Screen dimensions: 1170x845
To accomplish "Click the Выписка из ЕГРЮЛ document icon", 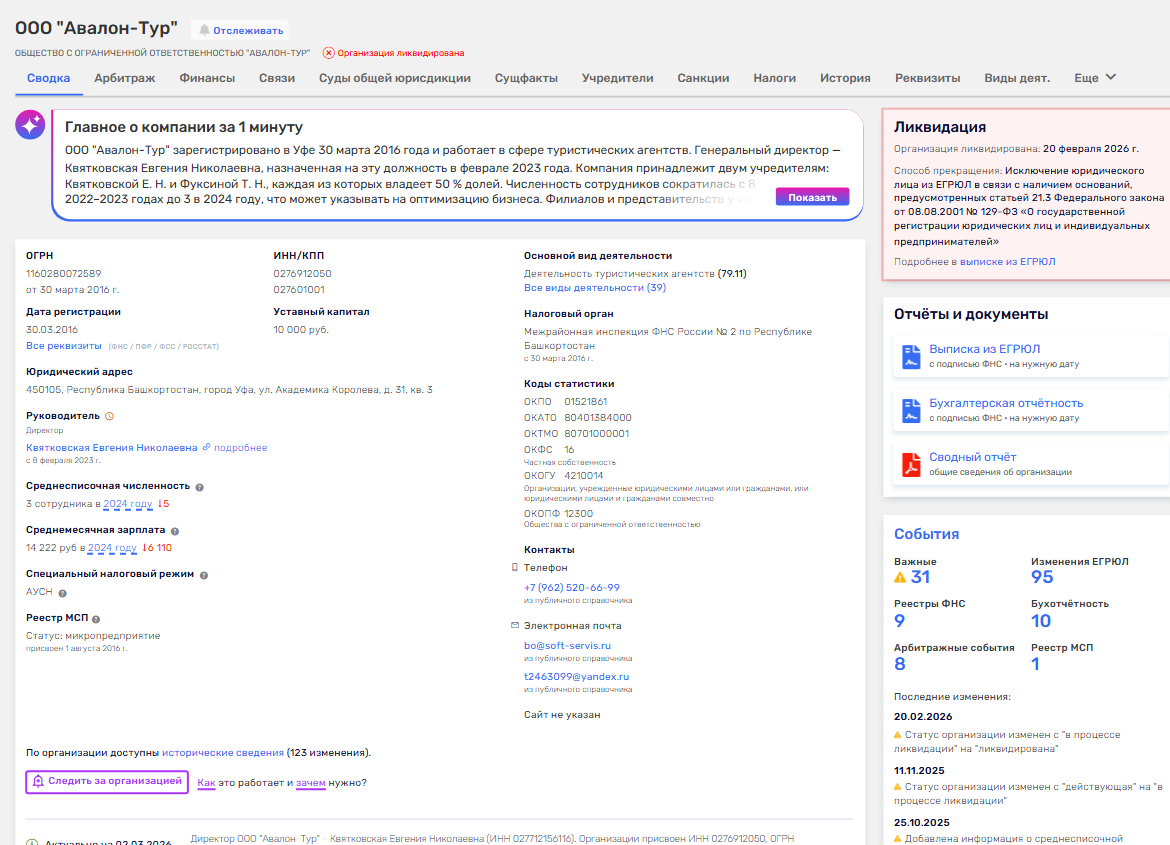I will (x=911, y=356).
